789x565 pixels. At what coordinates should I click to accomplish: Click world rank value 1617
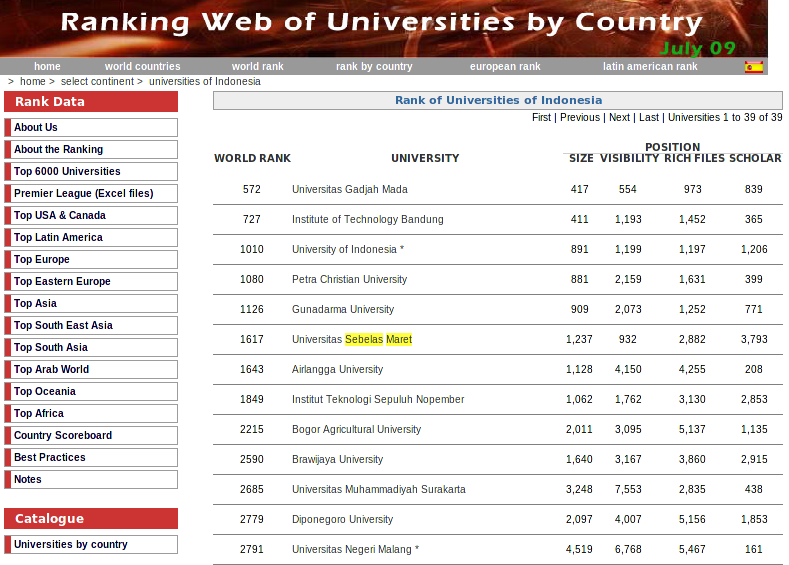(252, 340)
